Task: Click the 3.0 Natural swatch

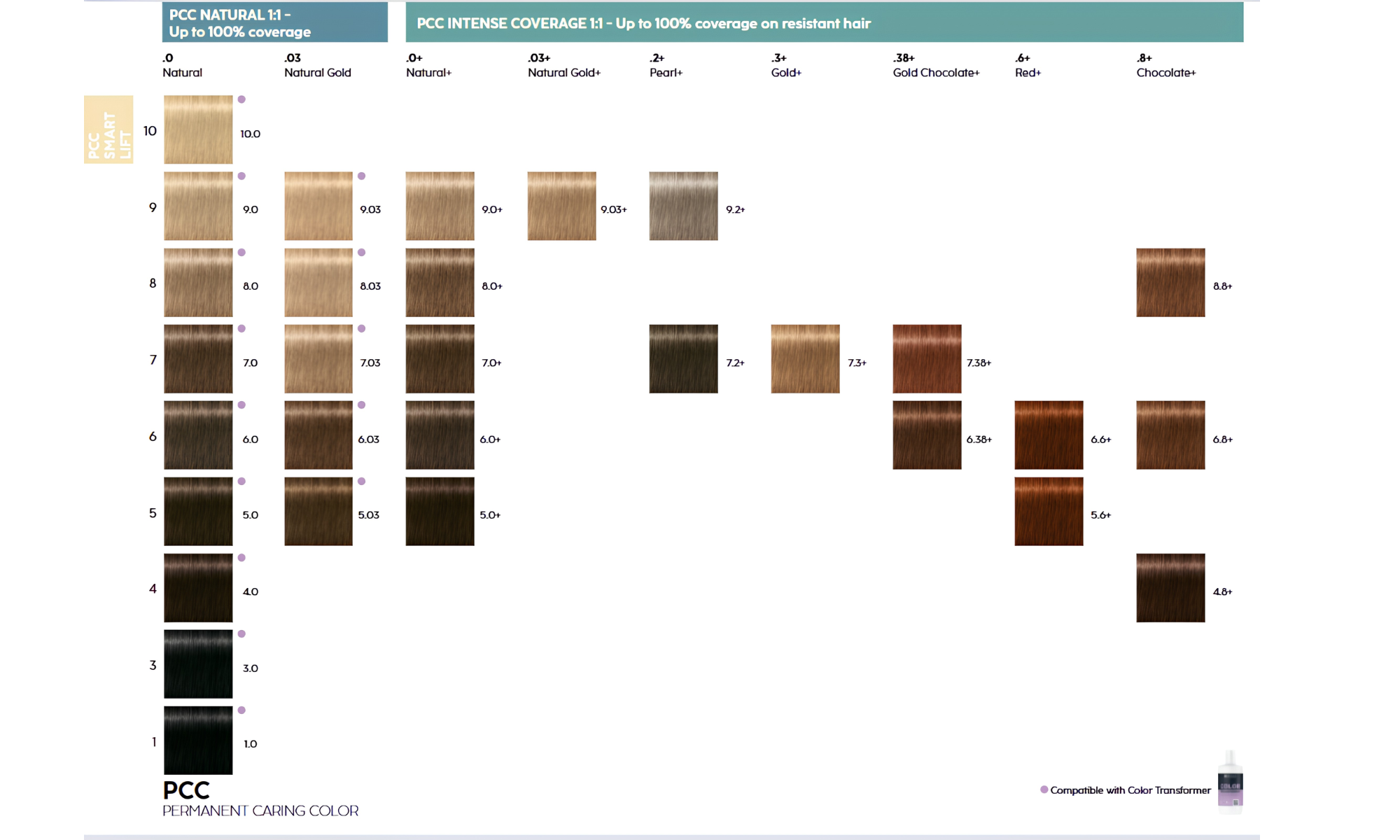Action: 198,664
